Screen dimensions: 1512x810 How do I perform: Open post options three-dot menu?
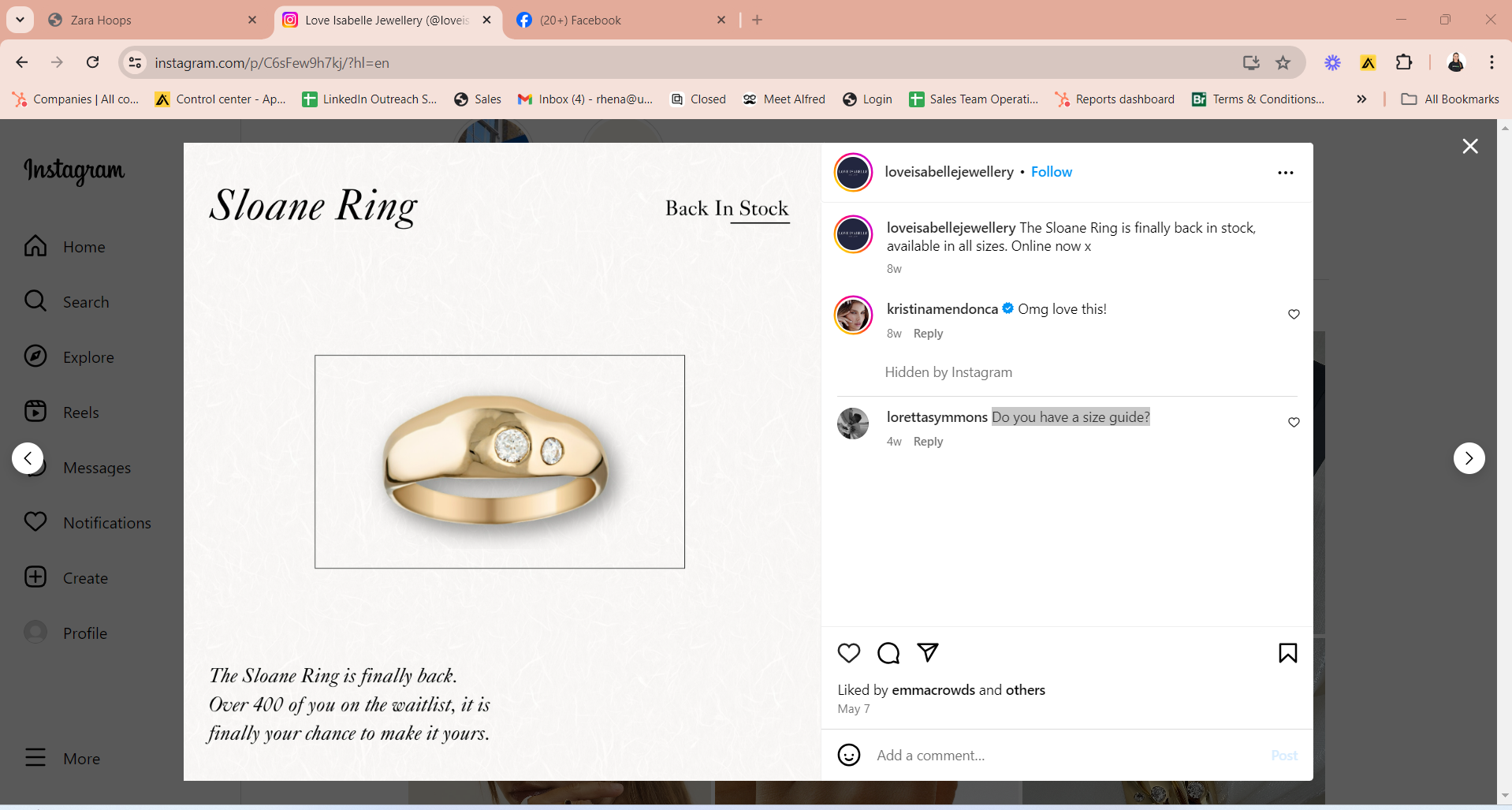tap(1286, 173)
